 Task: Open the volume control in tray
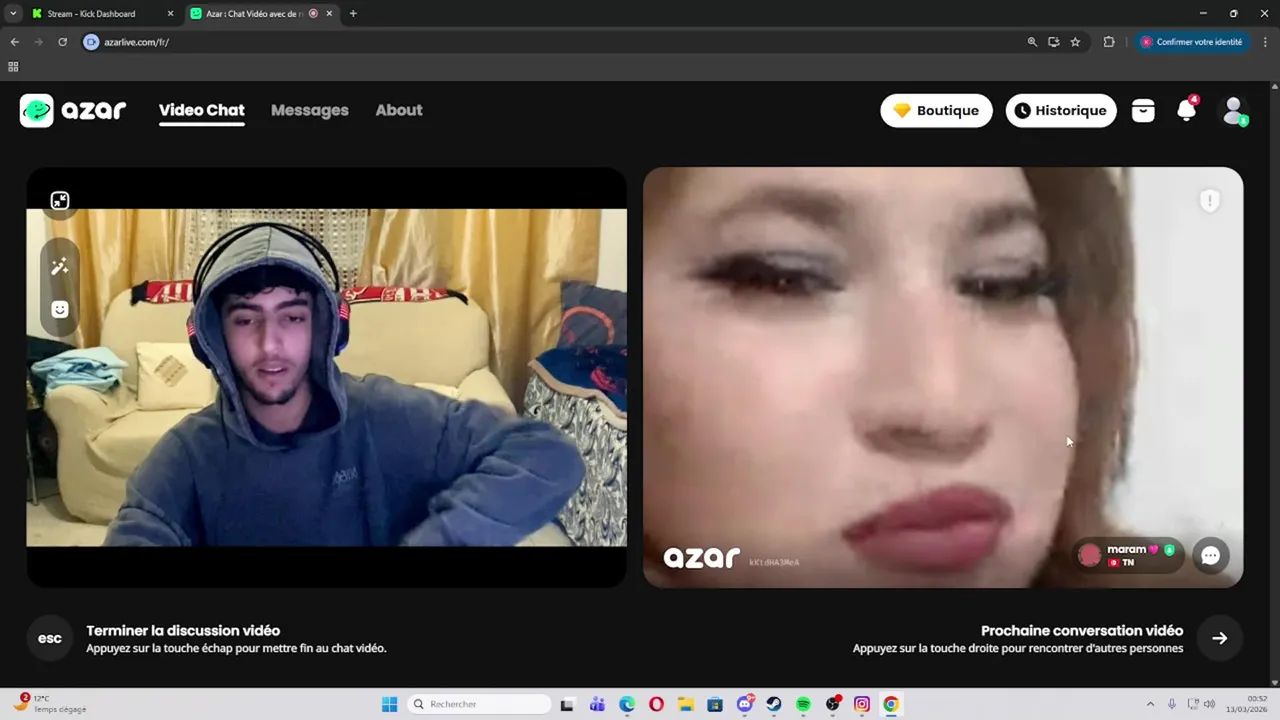[x=1209, y=704]
